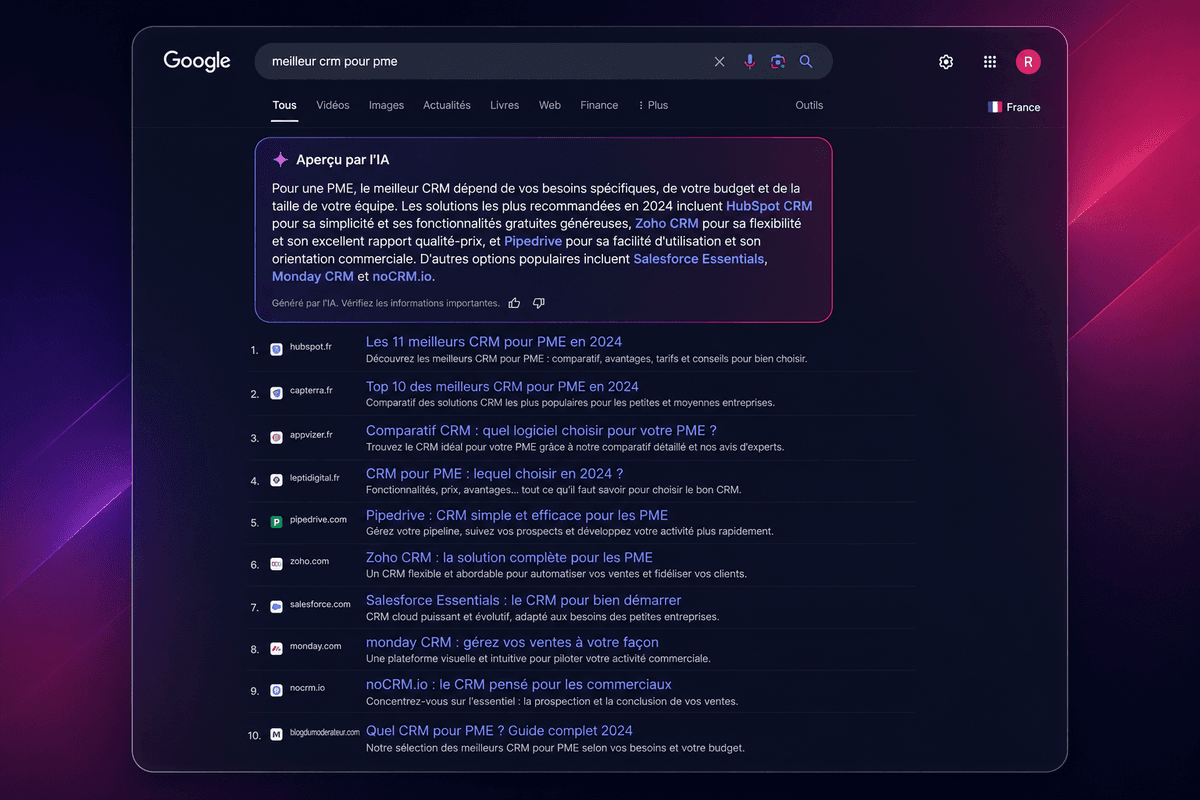Click the capterra.fr domain text
Image resolution: width=1200 pixels, height=800 pixels.
(x=311, y=393)
